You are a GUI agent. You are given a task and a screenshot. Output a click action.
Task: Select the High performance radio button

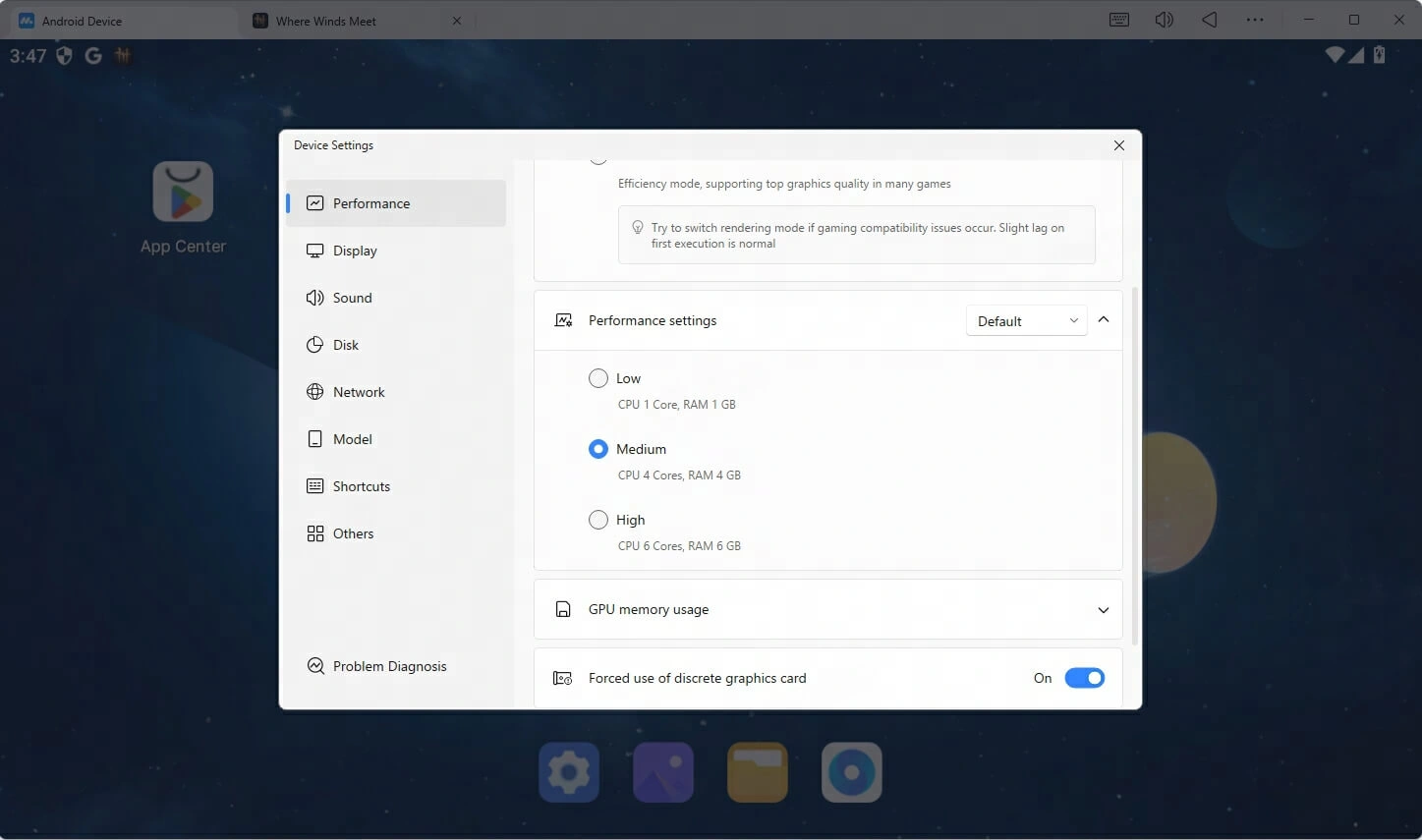(x=598, y=520)
